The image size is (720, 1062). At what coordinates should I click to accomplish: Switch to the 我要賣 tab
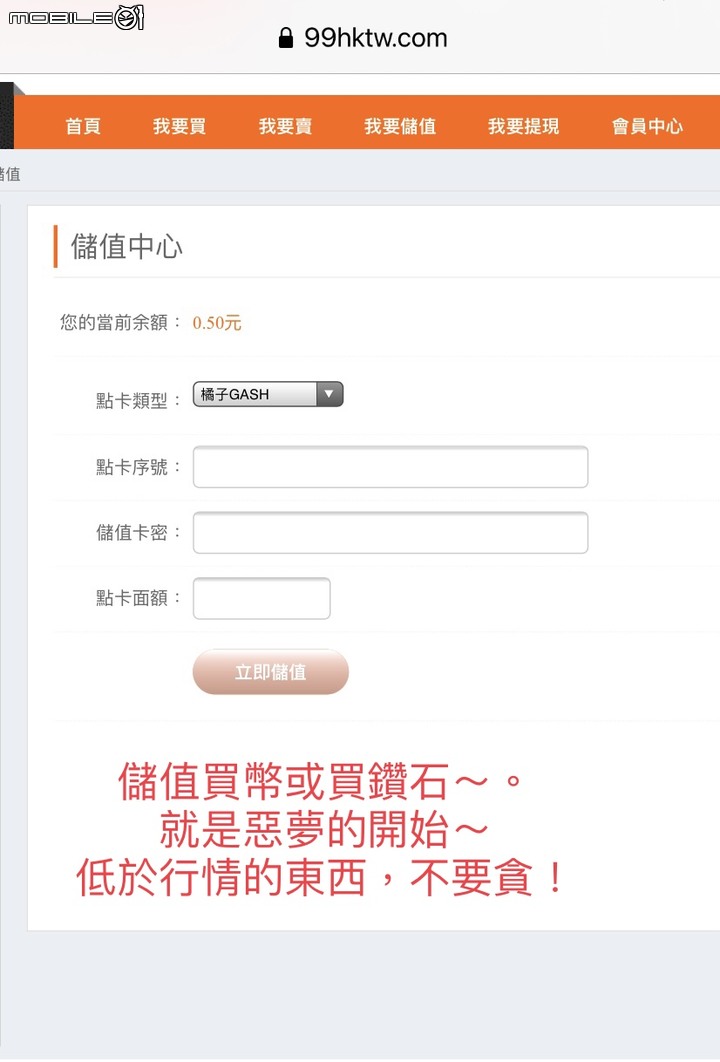(x=285, y=126)
